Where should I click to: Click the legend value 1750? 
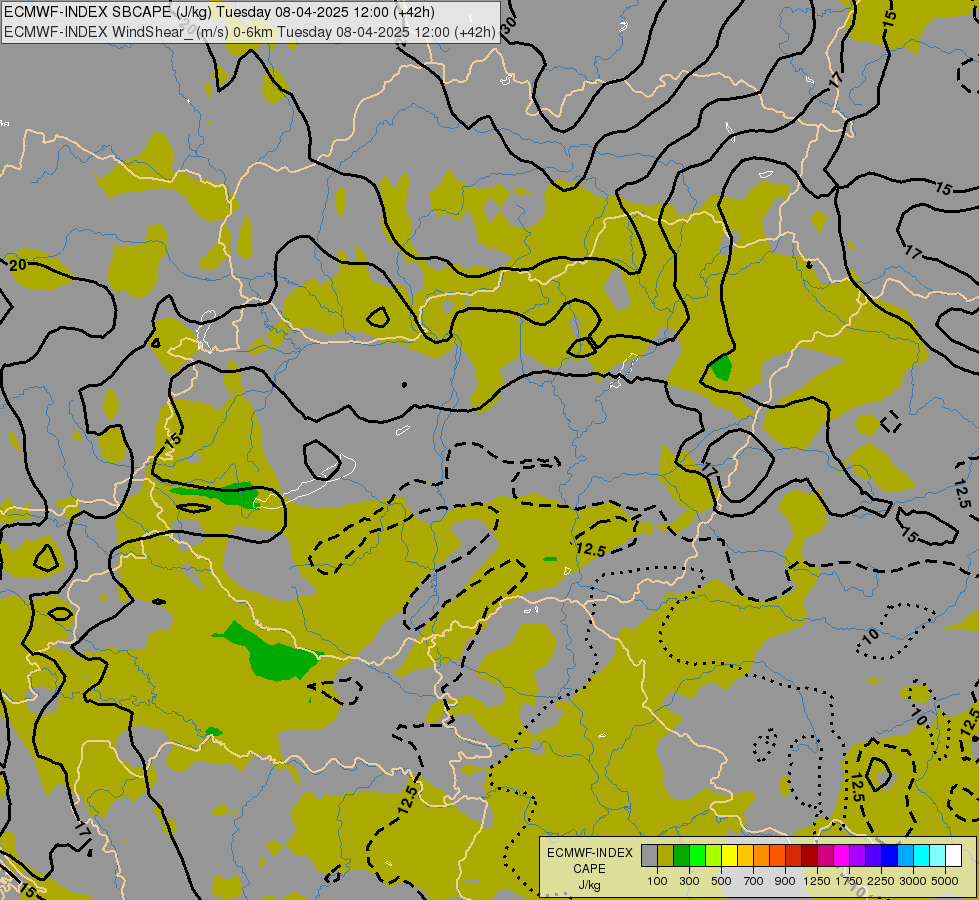(849, 881)
